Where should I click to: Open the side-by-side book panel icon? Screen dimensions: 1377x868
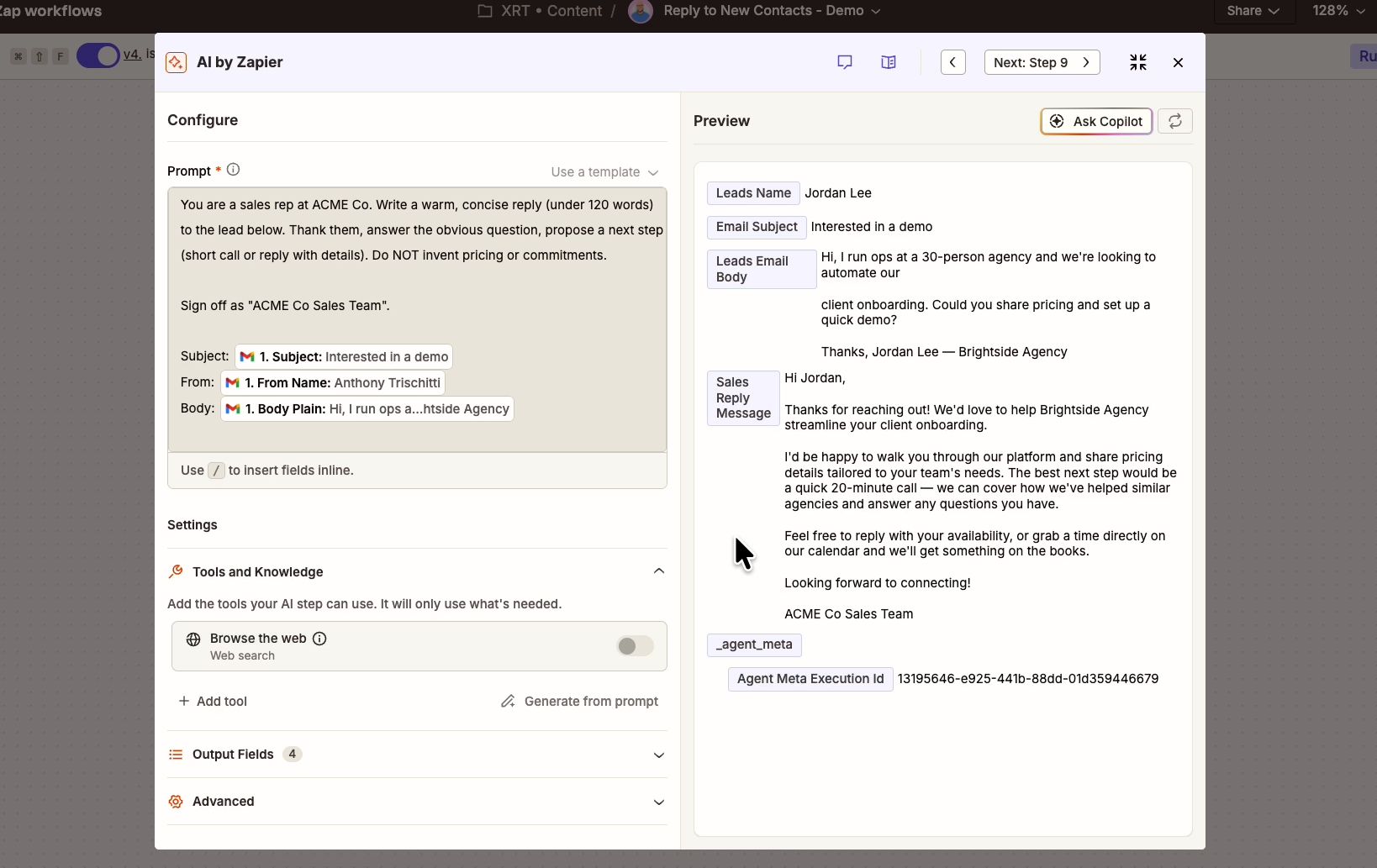click(889, 62)
